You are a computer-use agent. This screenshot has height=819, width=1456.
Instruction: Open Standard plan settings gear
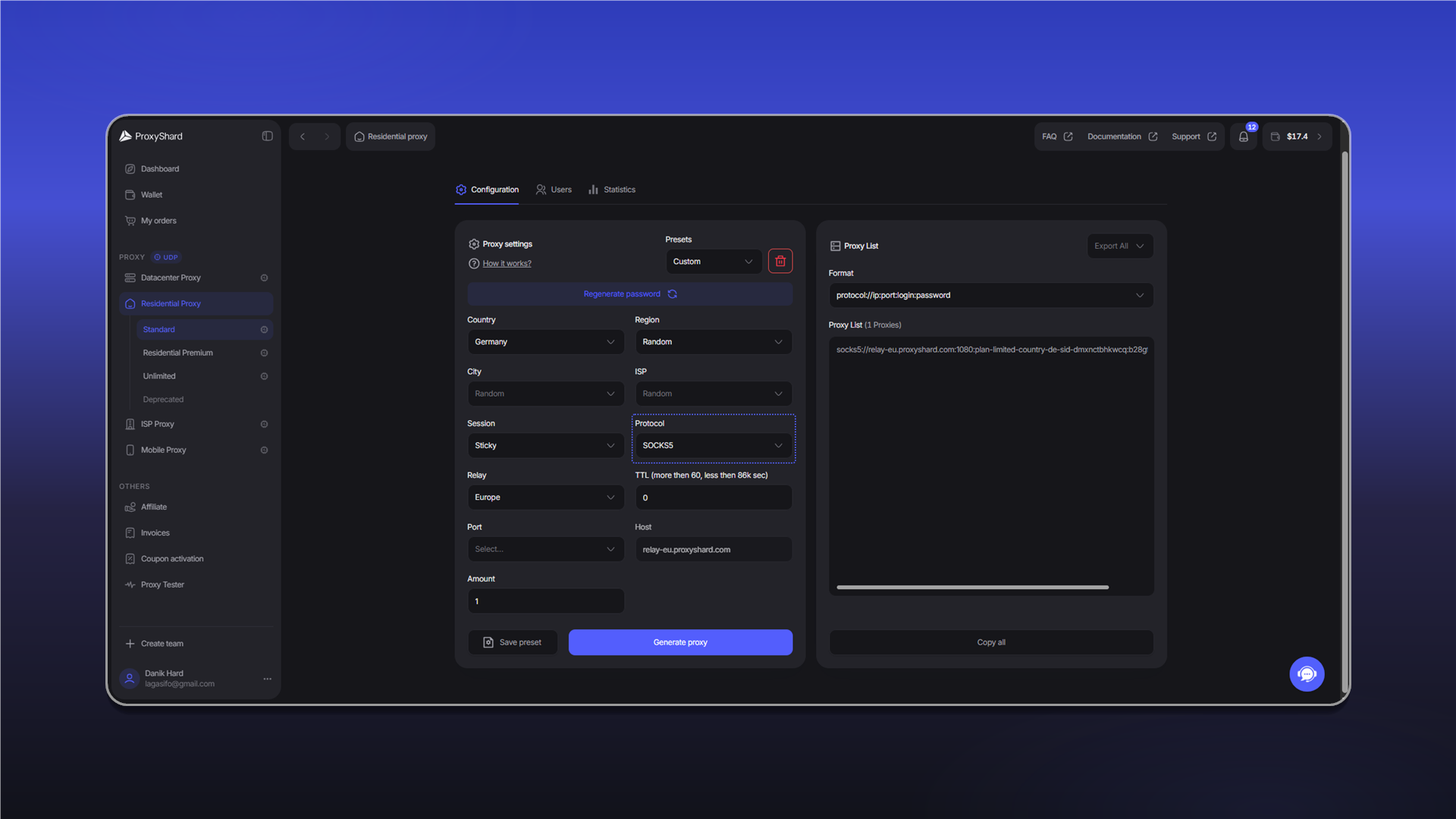[x=264, y=330]
